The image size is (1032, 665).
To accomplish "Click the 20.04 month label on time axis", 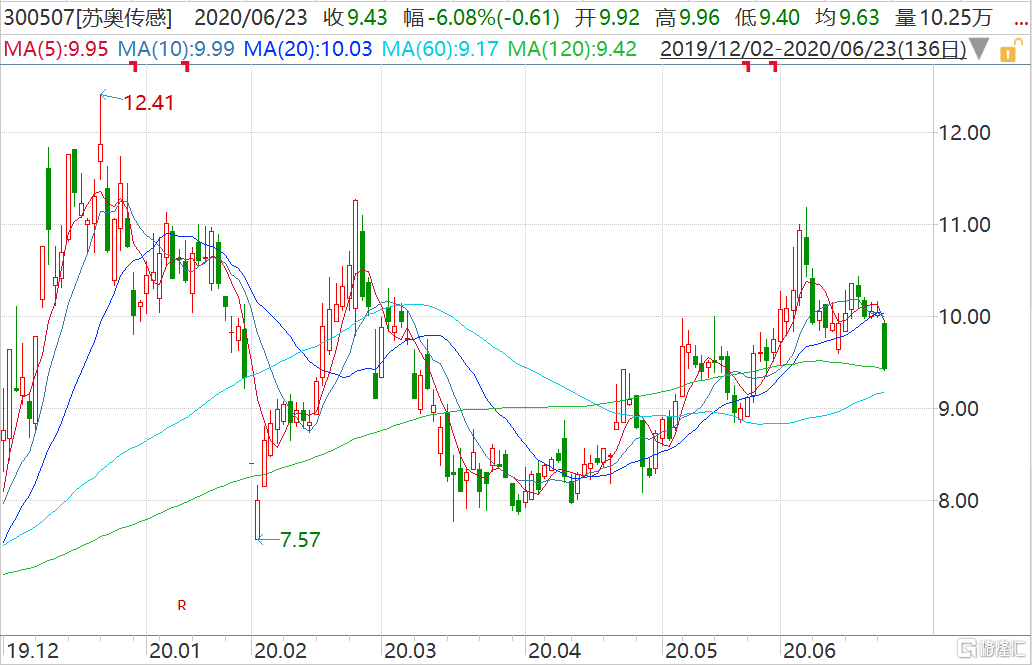I will pos(555,651).
